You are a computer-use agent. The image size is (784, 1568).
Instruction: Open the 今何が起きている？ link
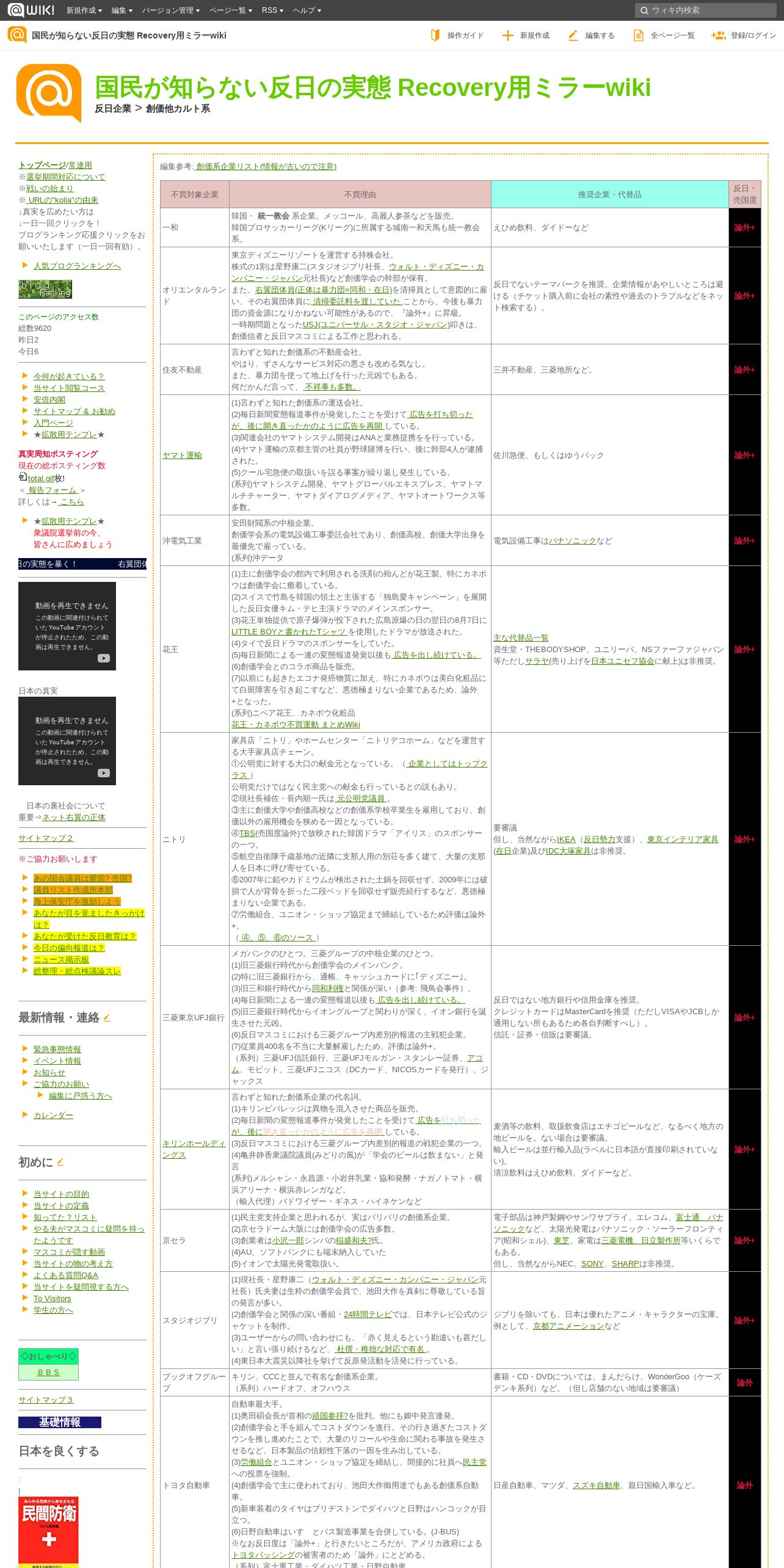point(69,376)
